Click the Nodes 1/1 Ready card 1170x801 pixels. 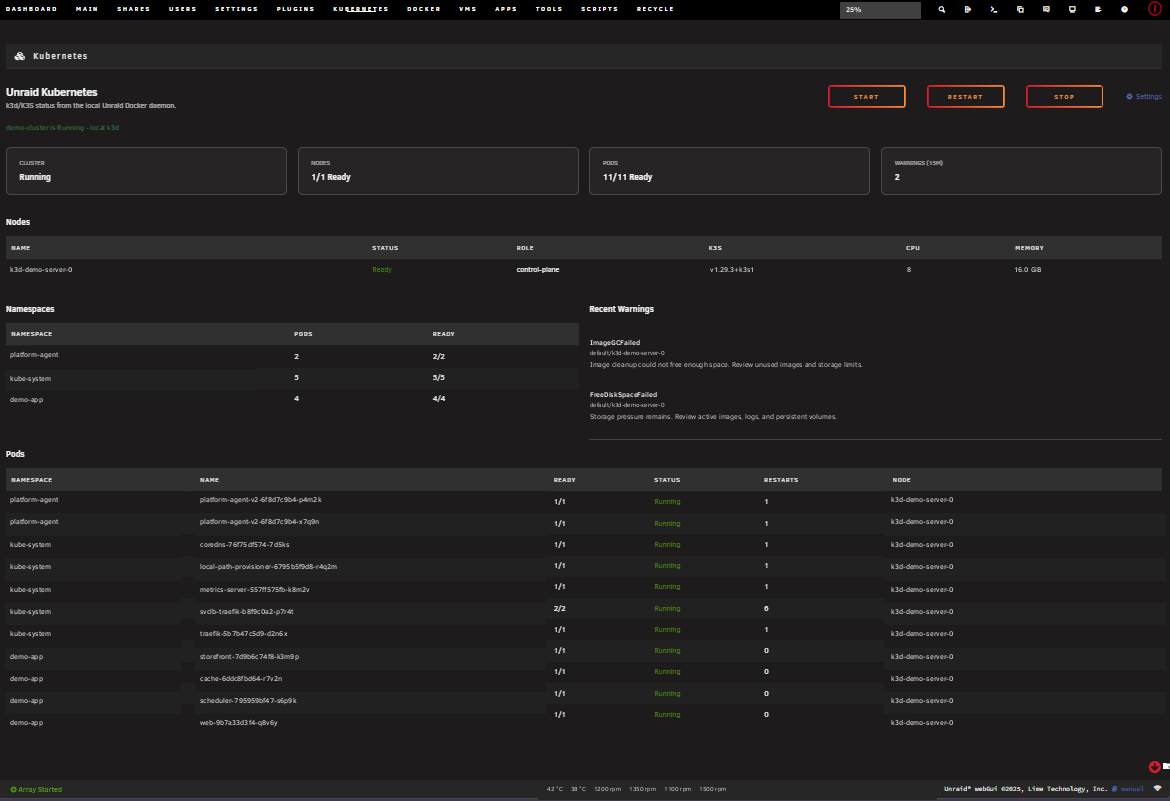pyautogui.click(x=438, y=171)
